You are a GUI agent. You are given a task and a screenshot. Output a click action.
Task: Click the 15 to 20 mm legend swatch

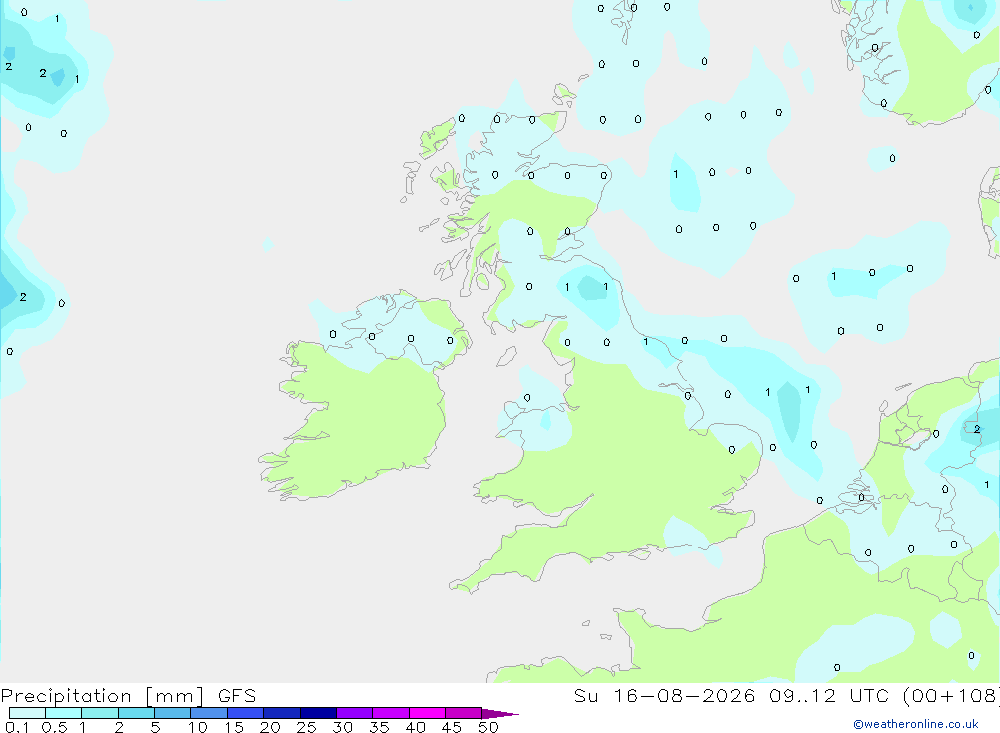[246, 713]
